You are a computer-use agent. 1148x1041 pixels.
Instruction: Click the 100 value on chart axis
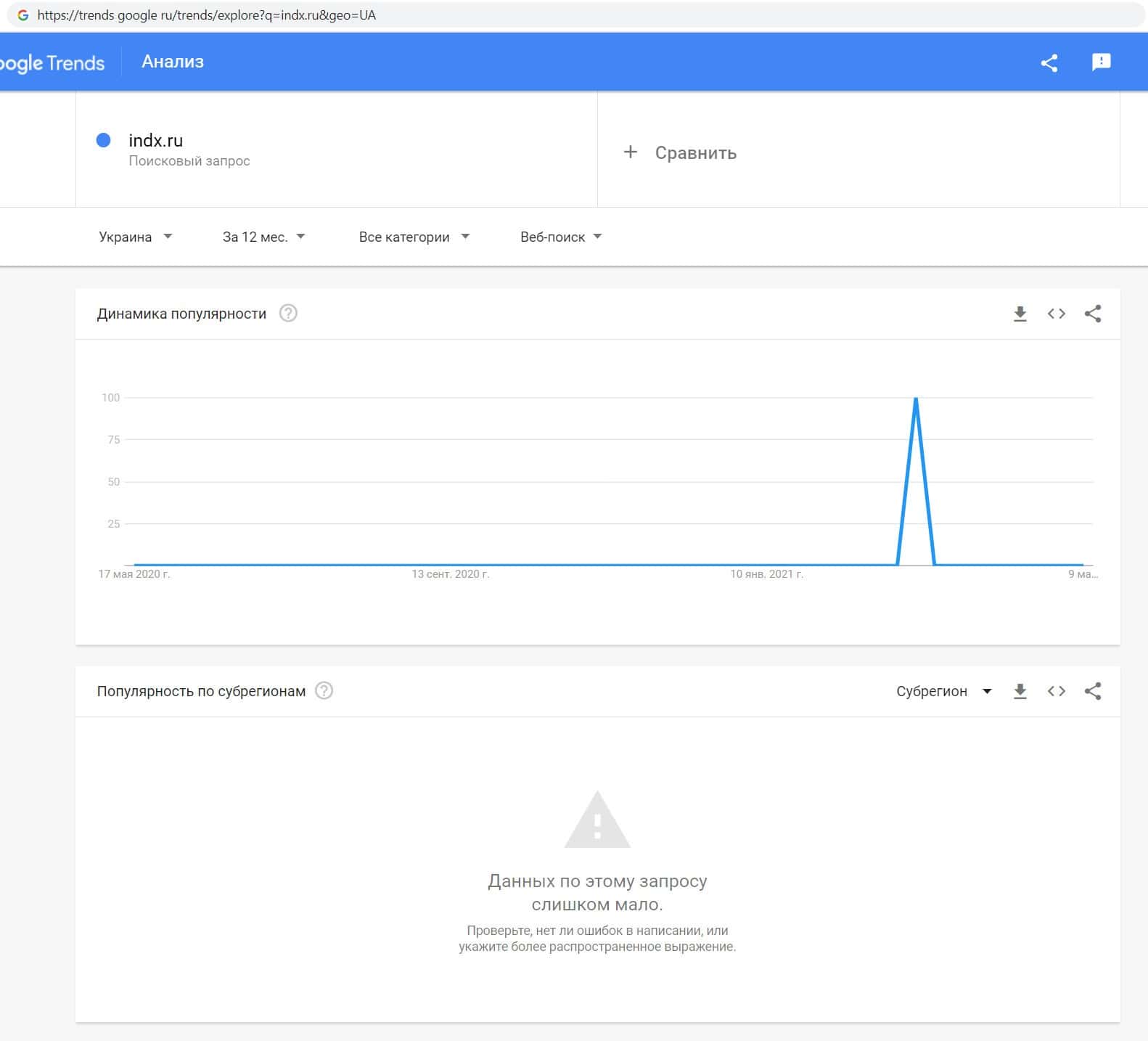[111, 398]
